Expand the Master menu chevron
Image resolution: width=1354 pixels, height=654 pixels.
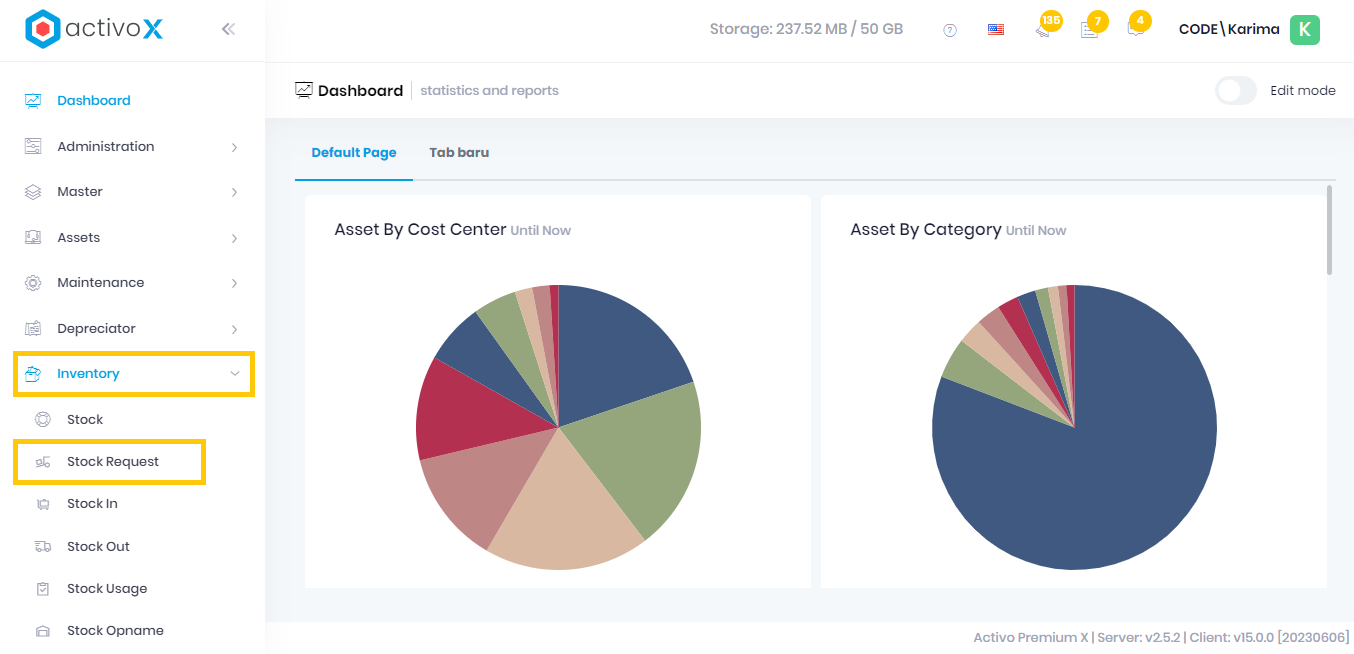click(234, 192)
